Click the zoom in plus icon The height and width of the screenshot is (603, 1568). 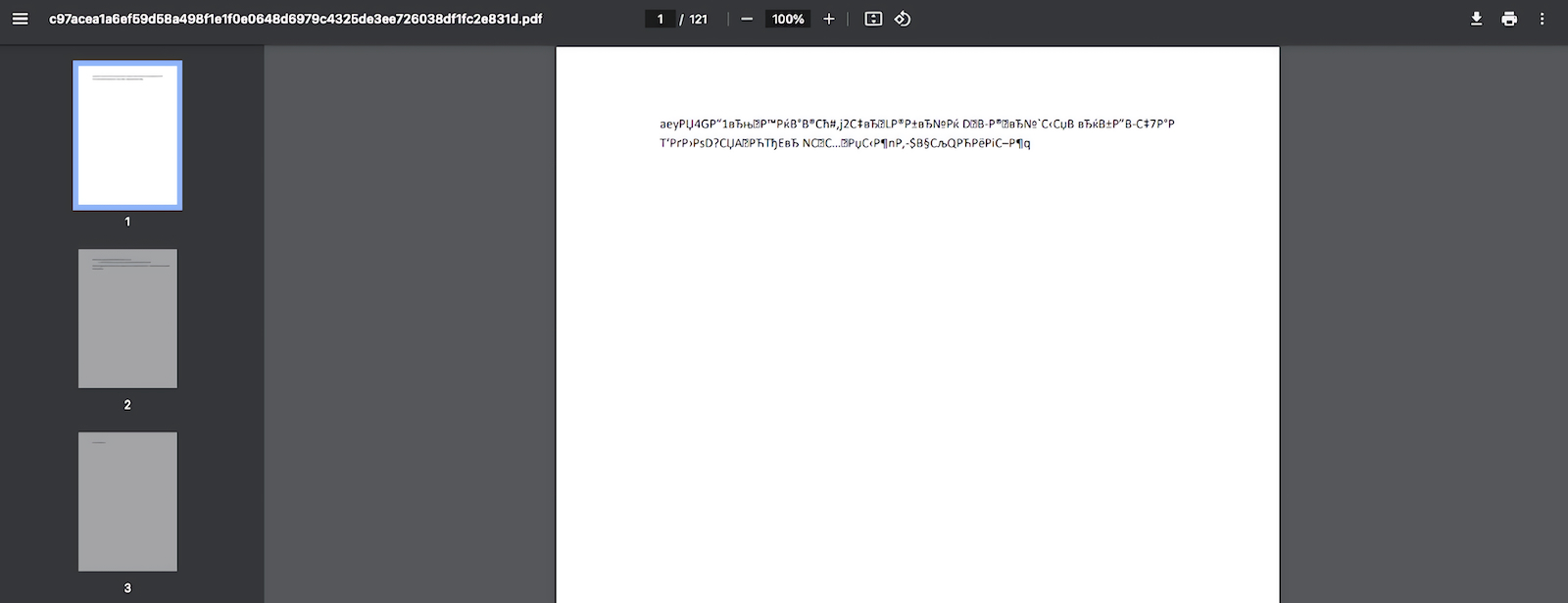(829, 19)
